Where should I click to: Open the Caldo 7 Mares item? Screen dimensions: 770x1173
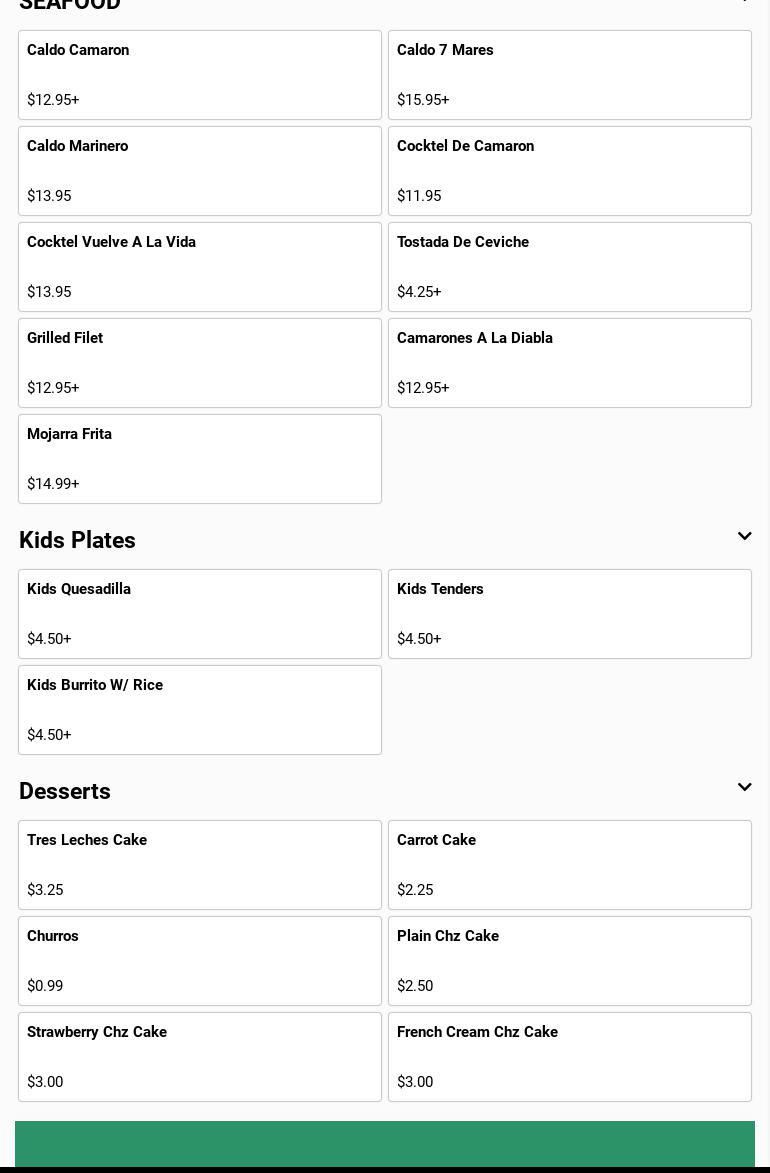coord(570,75)
